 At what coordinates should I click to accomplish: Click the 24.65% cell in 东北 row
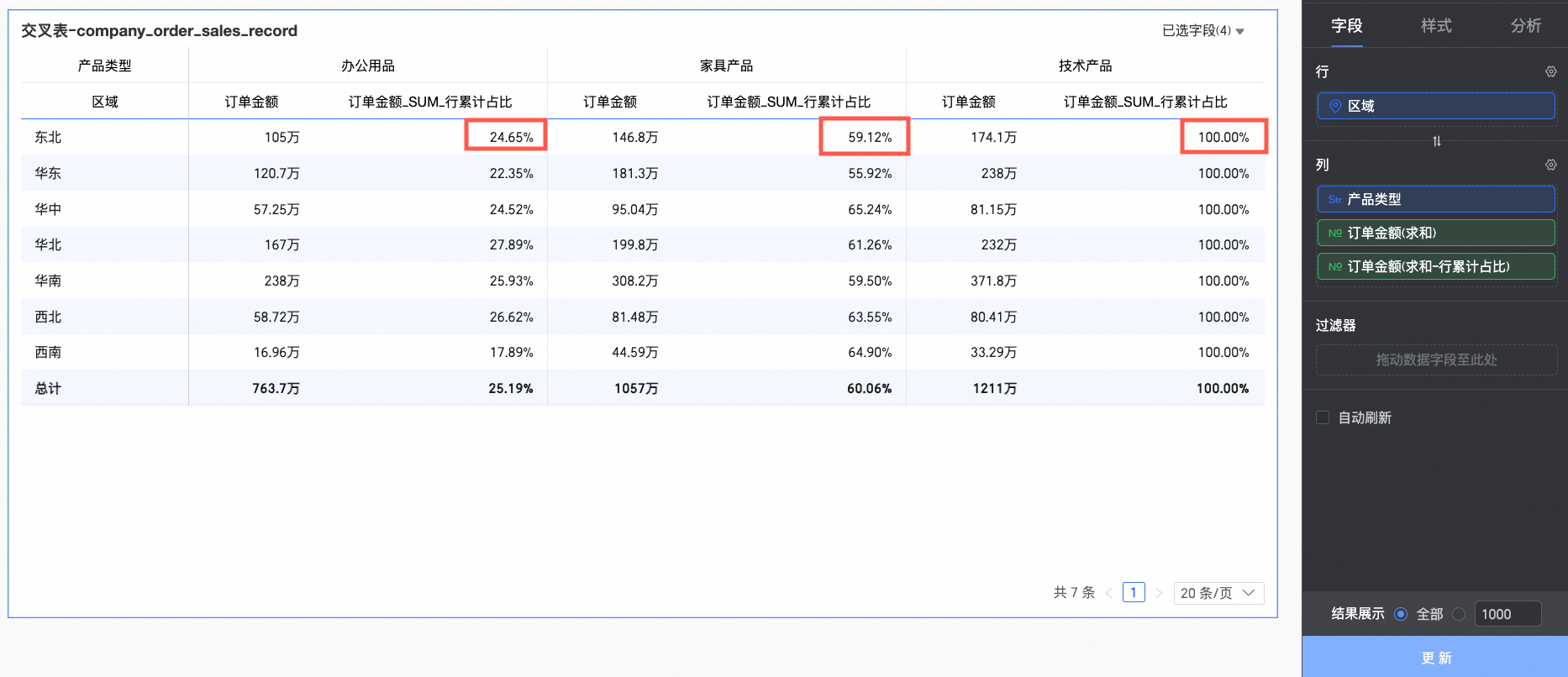point(511,137)
